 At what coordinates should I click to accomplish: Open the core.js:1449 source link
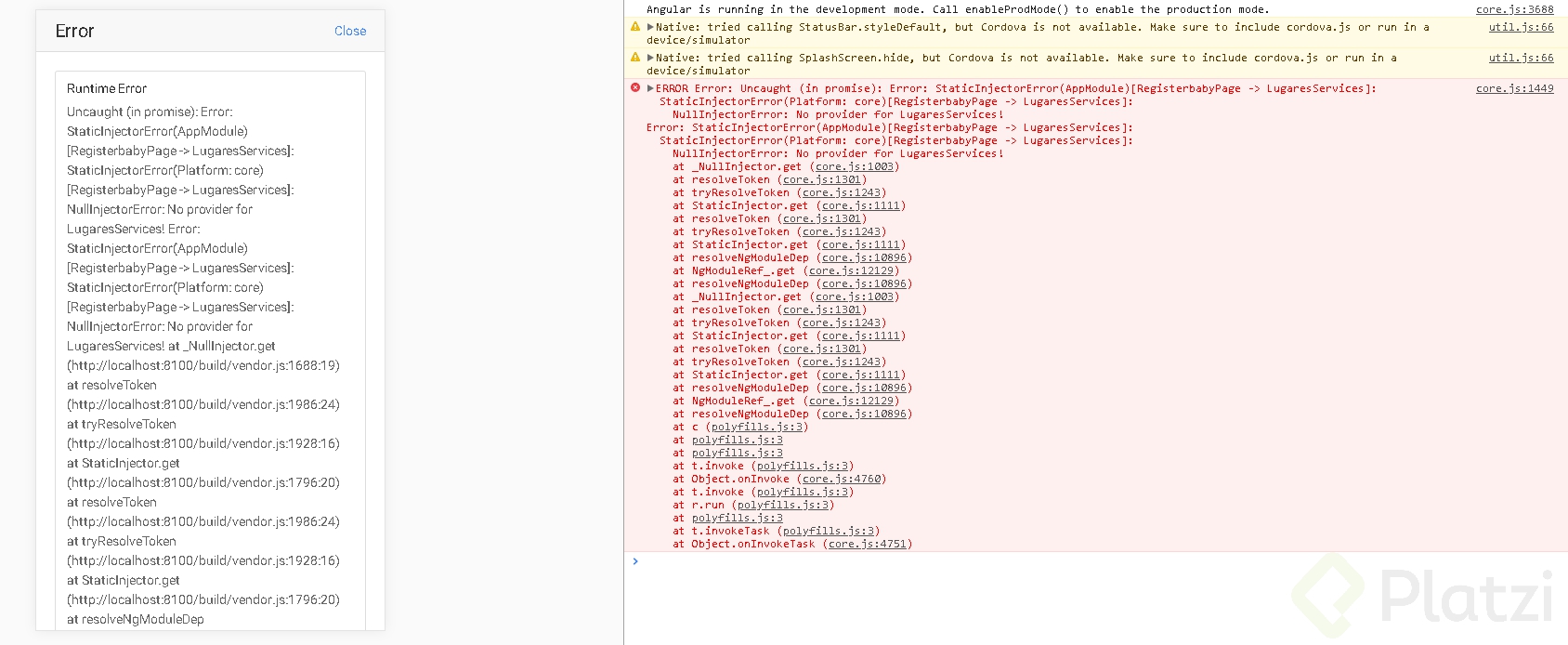(1514, 88)
